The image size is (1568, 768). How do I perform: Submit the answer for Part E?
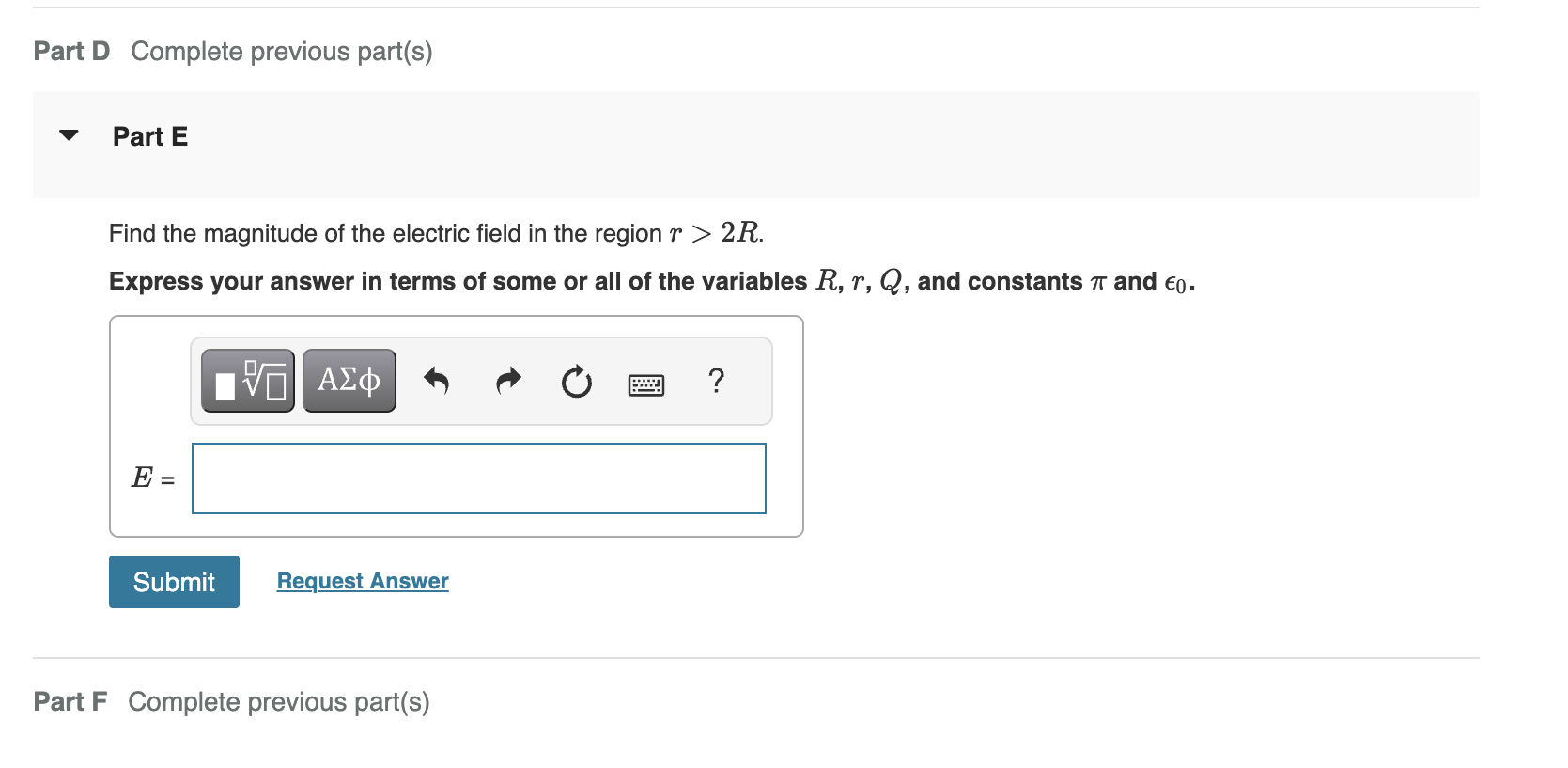point(174,582)
